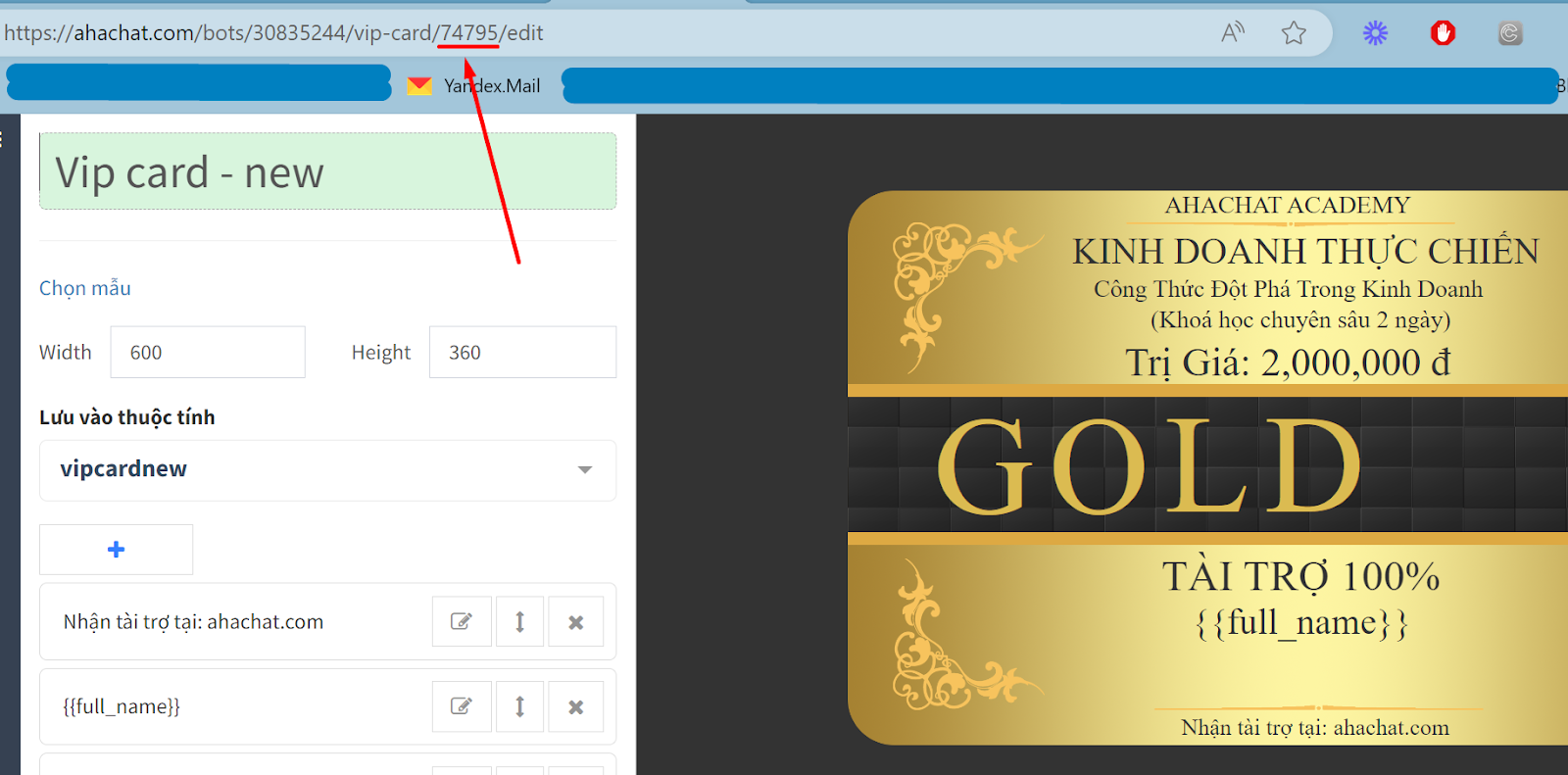Viewport: 1568px width, 775px height.
Task: Reorder the {{full_name}} row handle
Action: click(519, 706)
